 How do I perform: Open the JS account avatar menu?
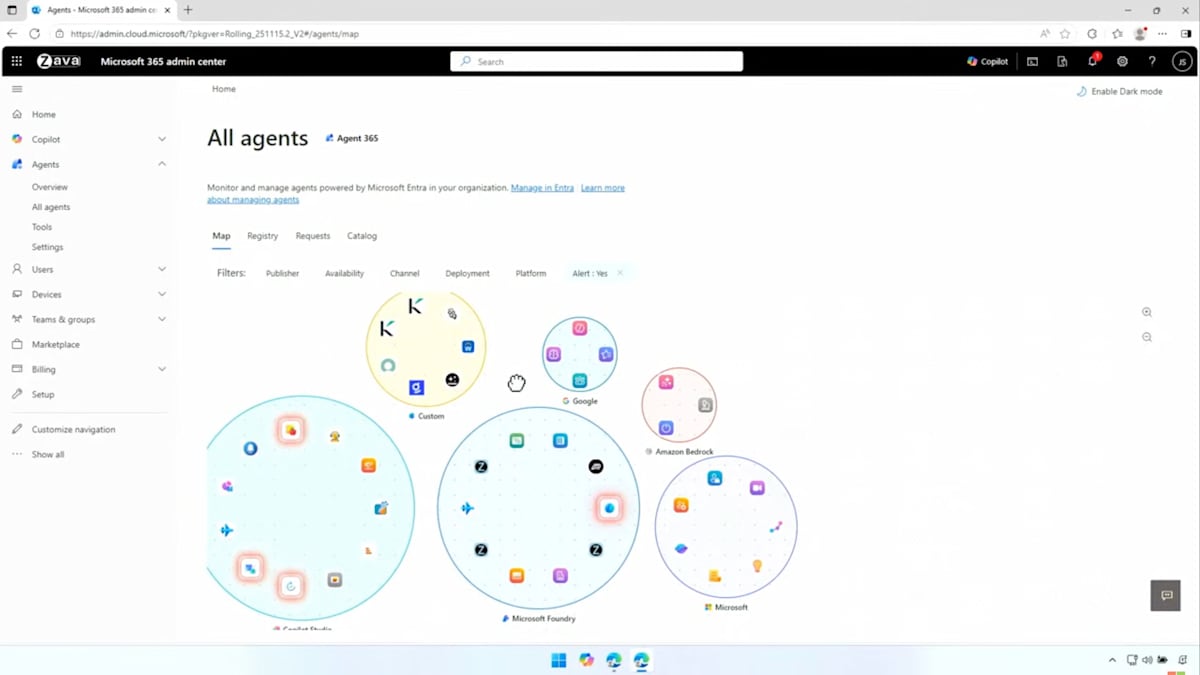pos(1181,61)
